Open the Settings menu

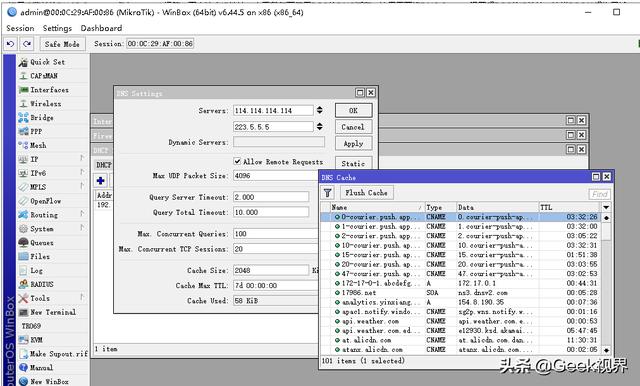click(x=57, y=28)
